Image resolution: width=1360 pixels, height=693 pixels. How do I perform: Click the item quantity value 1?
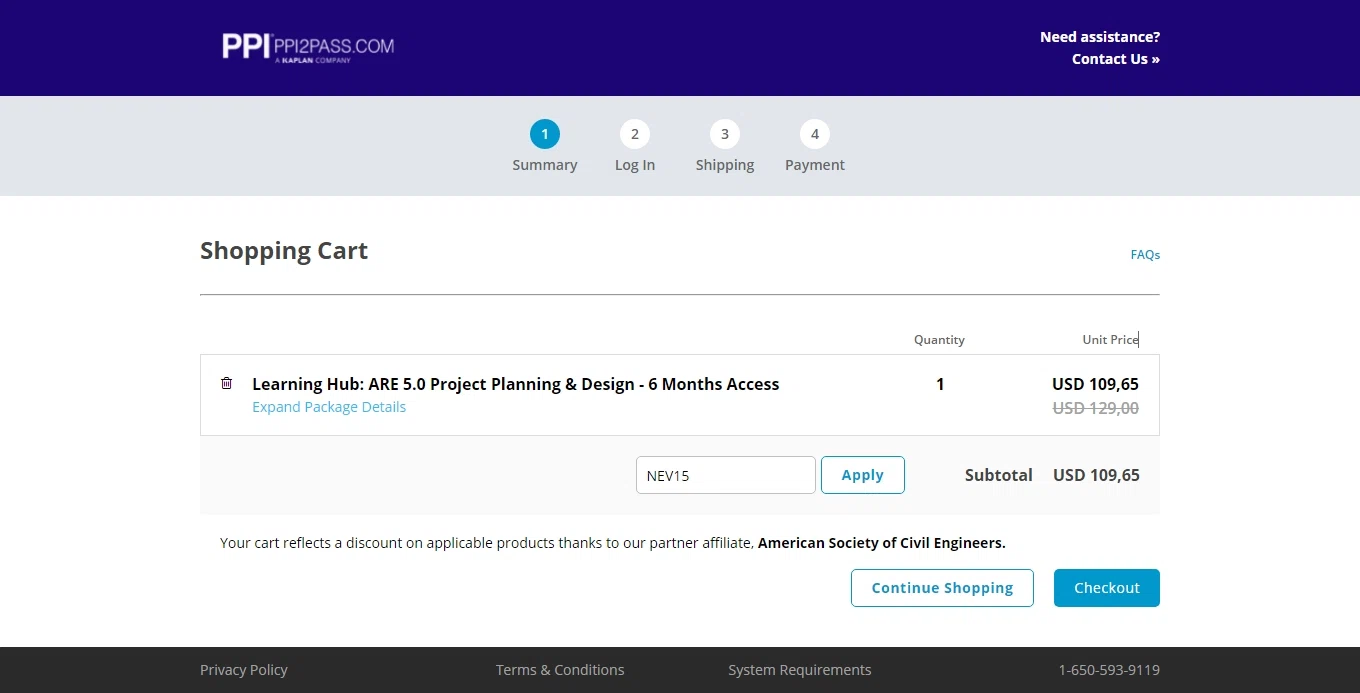point(940,384)
